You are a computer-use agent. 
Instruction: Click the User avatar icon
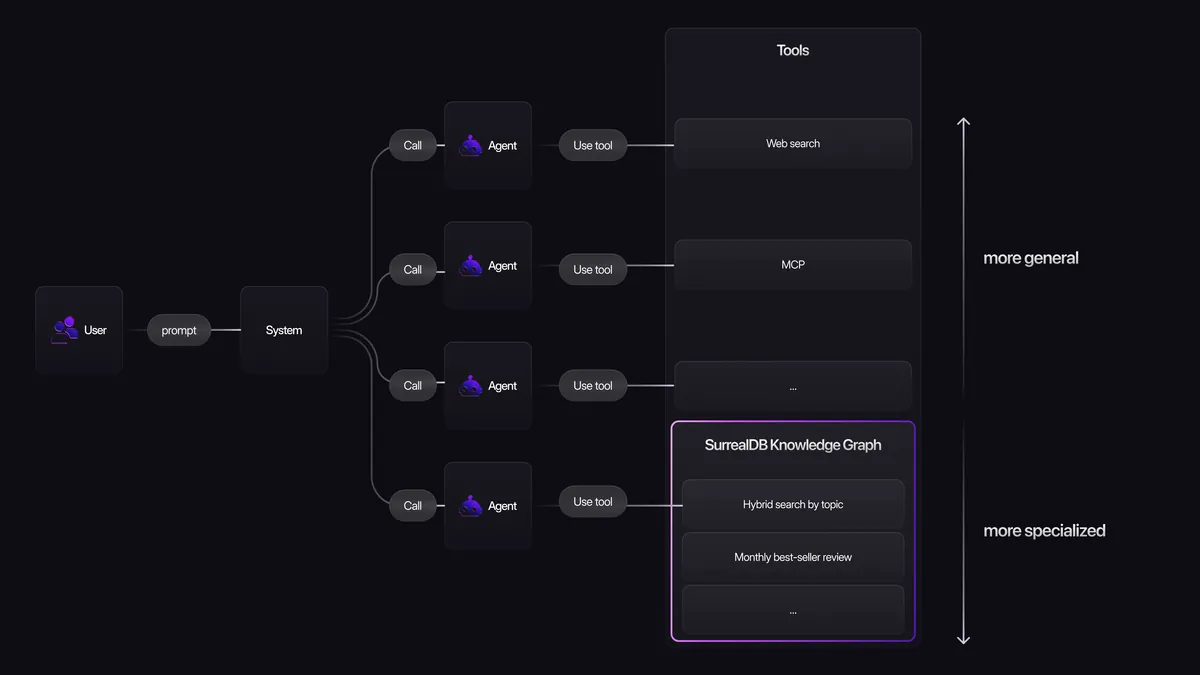click(65, 329)
